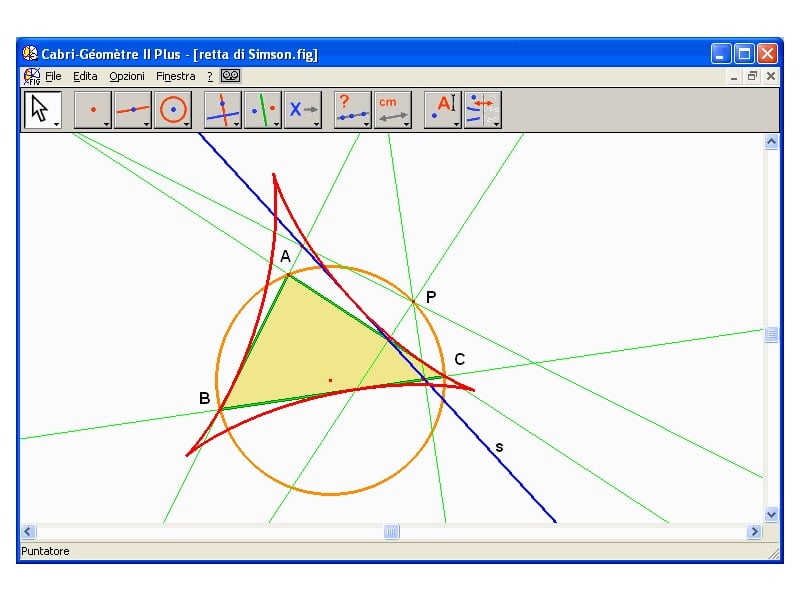Click the horizontal scrollbar left arrow
800x600 pixels.
coord(28,532)
